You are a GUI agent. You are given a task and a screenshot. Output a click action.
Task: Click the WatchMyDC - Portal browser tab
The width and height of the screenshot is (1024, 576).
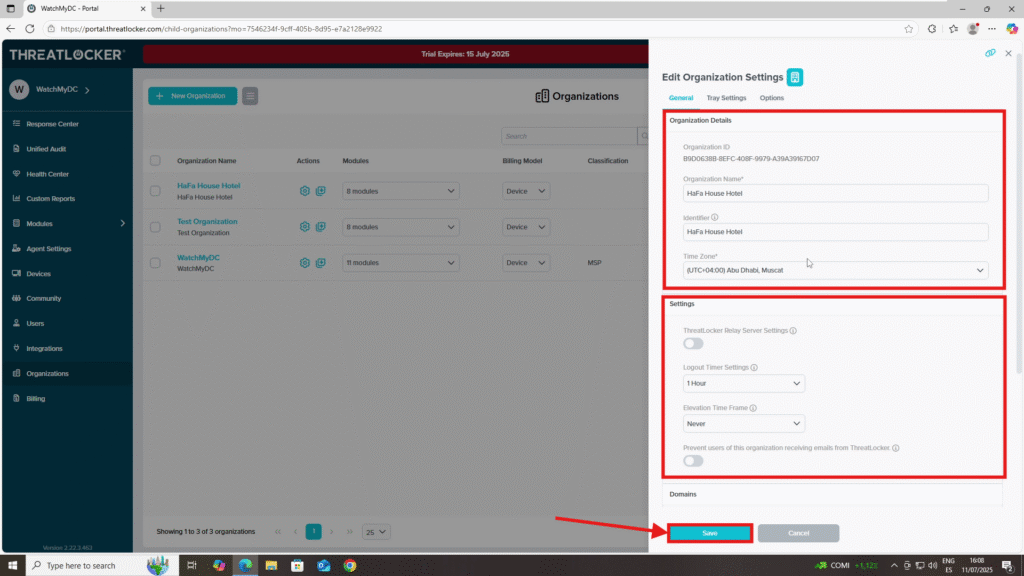coord(87,8)
